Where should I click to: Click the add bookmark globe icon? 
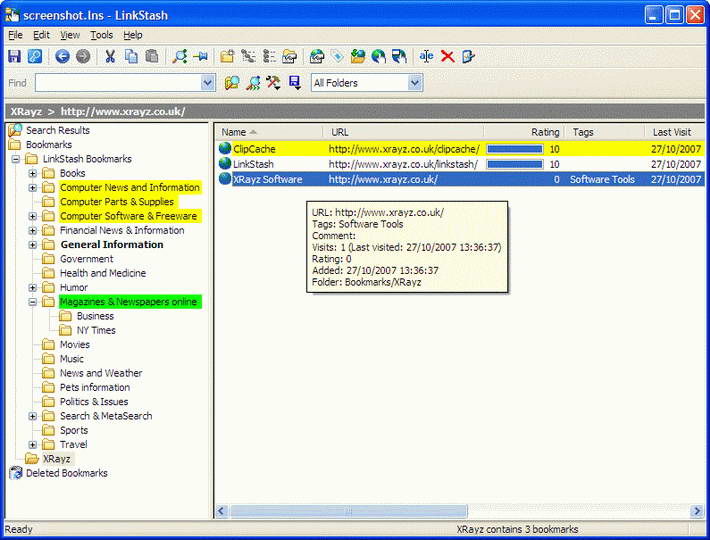[317, 57]
